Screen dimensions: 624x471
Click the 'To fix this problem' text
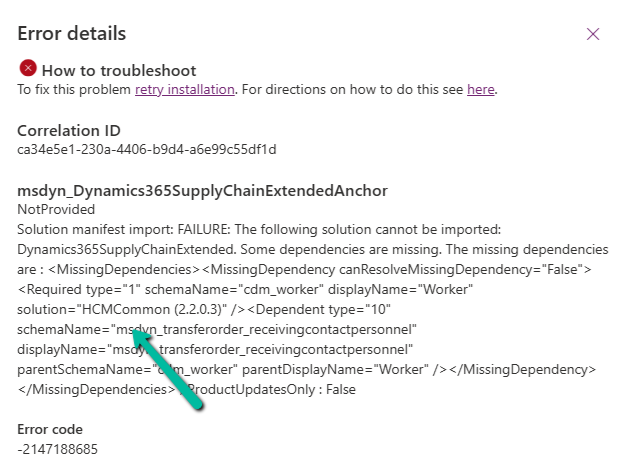[x=75, y=90]
